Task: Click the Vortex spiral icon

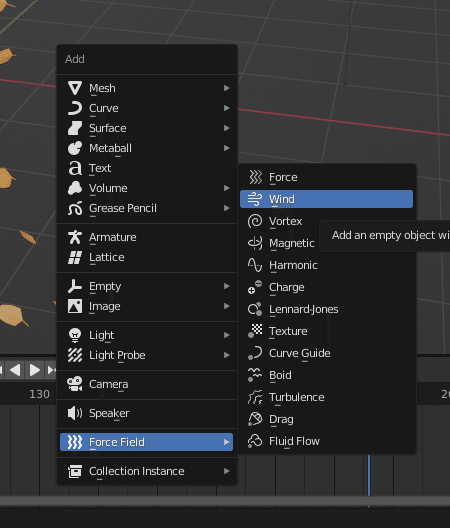Action: [255, 221]
